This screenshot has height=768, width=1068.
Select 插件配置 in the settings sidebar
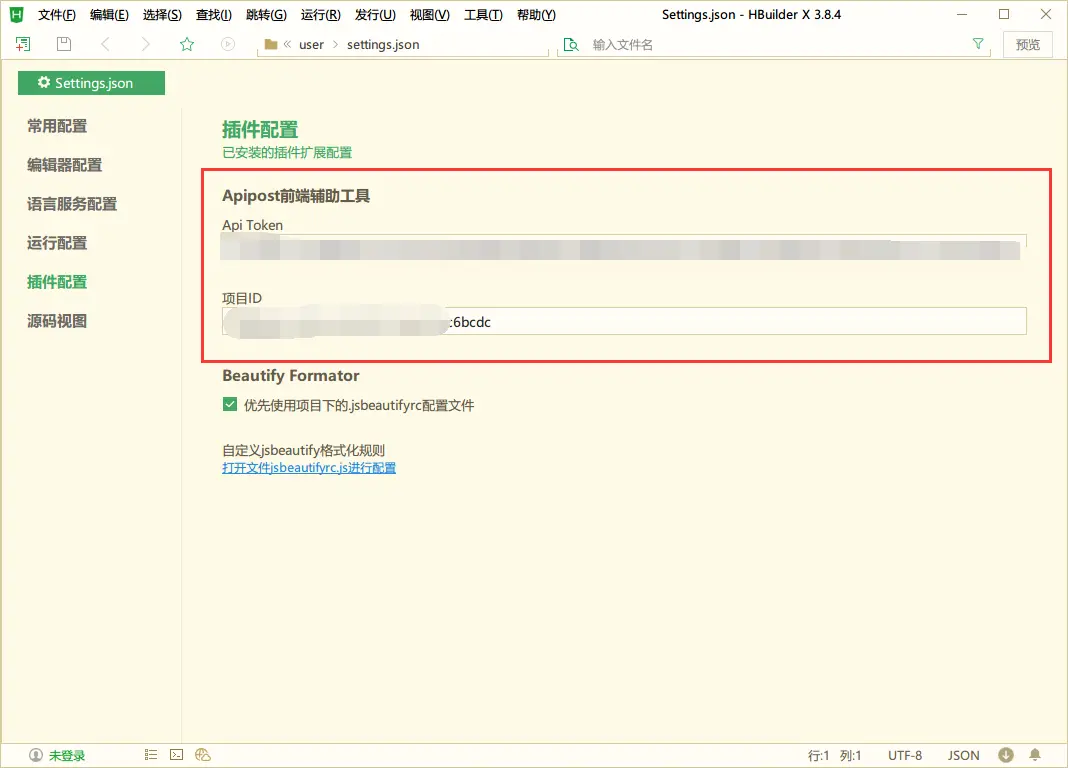57,282
